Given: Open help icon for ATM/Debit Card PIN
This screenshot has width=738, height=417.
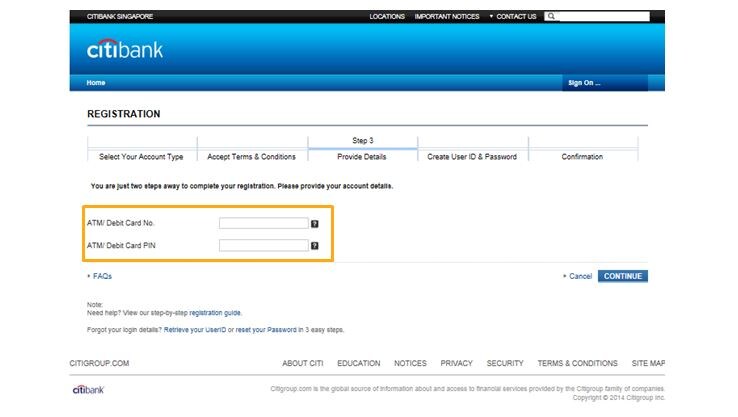Looking at the screenshot, I should 315,245.
